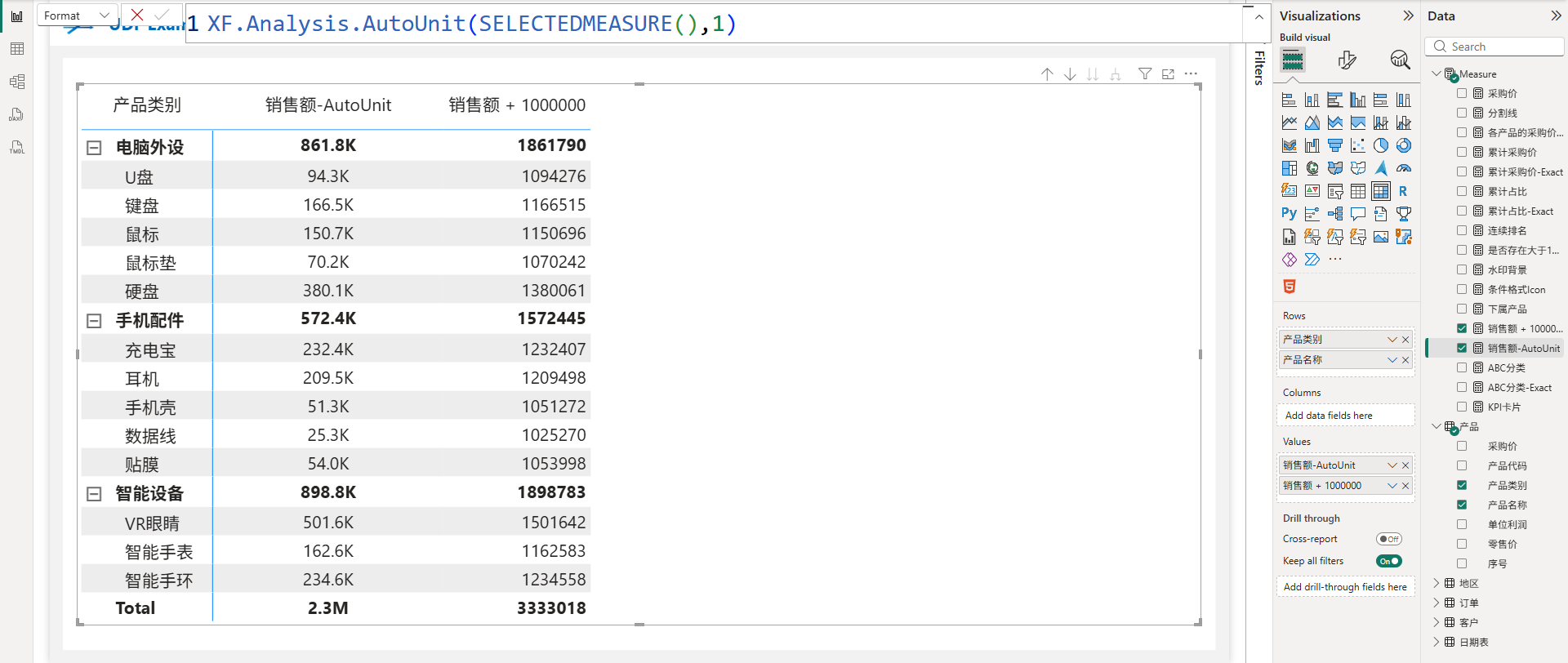The height and width of the screenshot is (663, 1568).
Task: Check the KPI卡片 measure checkbox
Action: click(1462, 407)
